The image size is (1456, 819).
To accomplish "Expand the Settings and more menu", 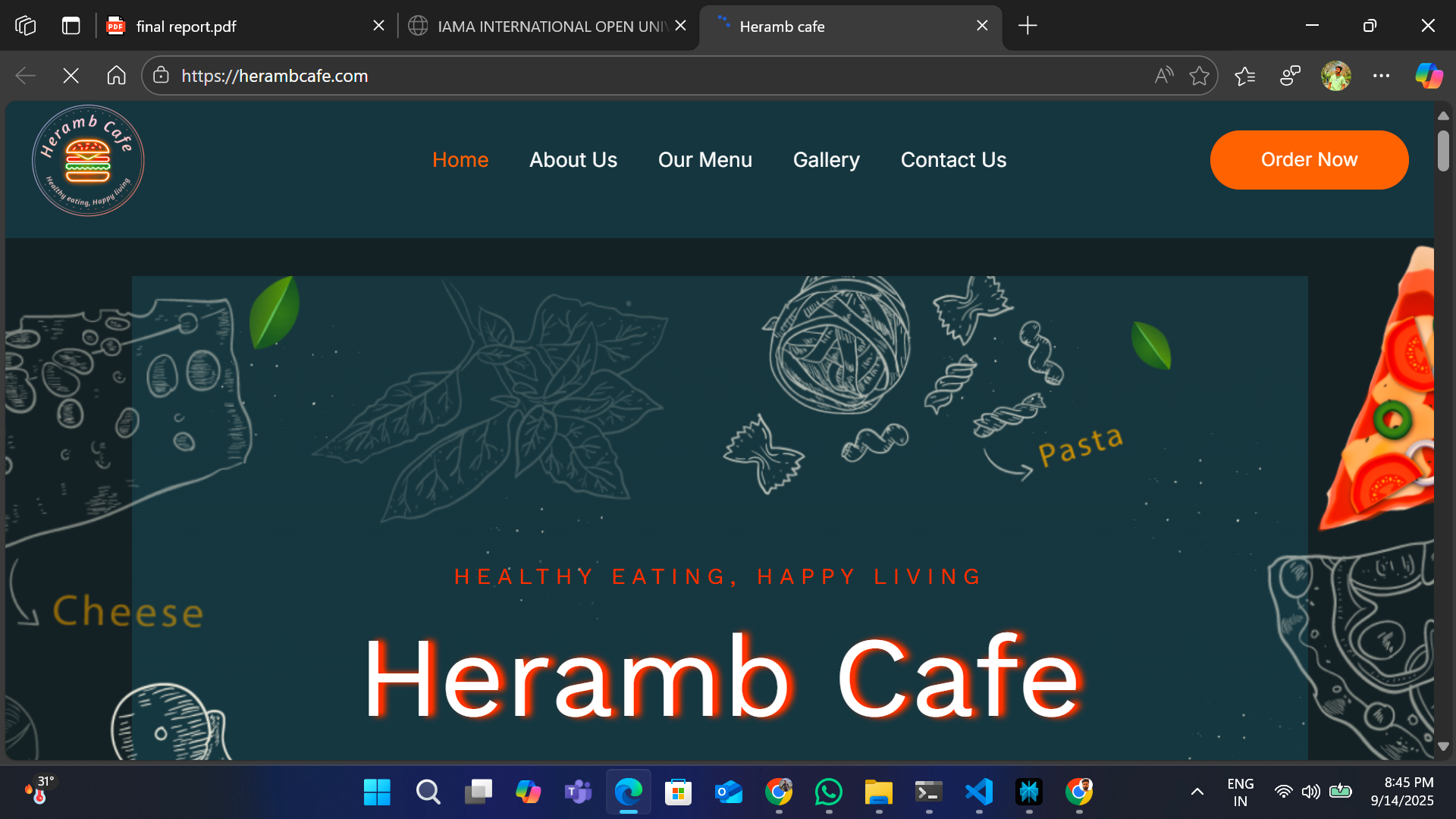I will (x=1382, y=76).
